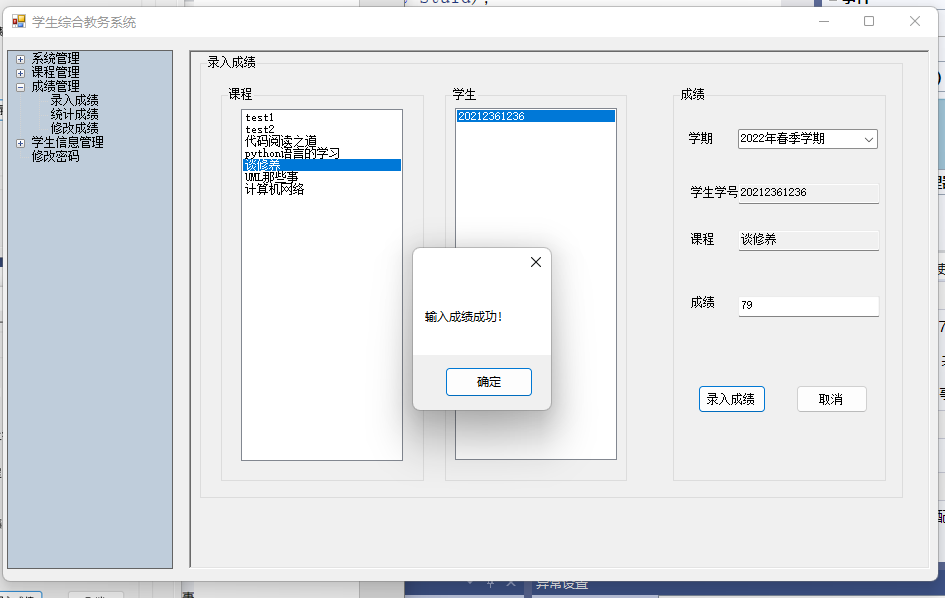
Task: Expand the 系统管理 tree node
Action: [20, 59]
